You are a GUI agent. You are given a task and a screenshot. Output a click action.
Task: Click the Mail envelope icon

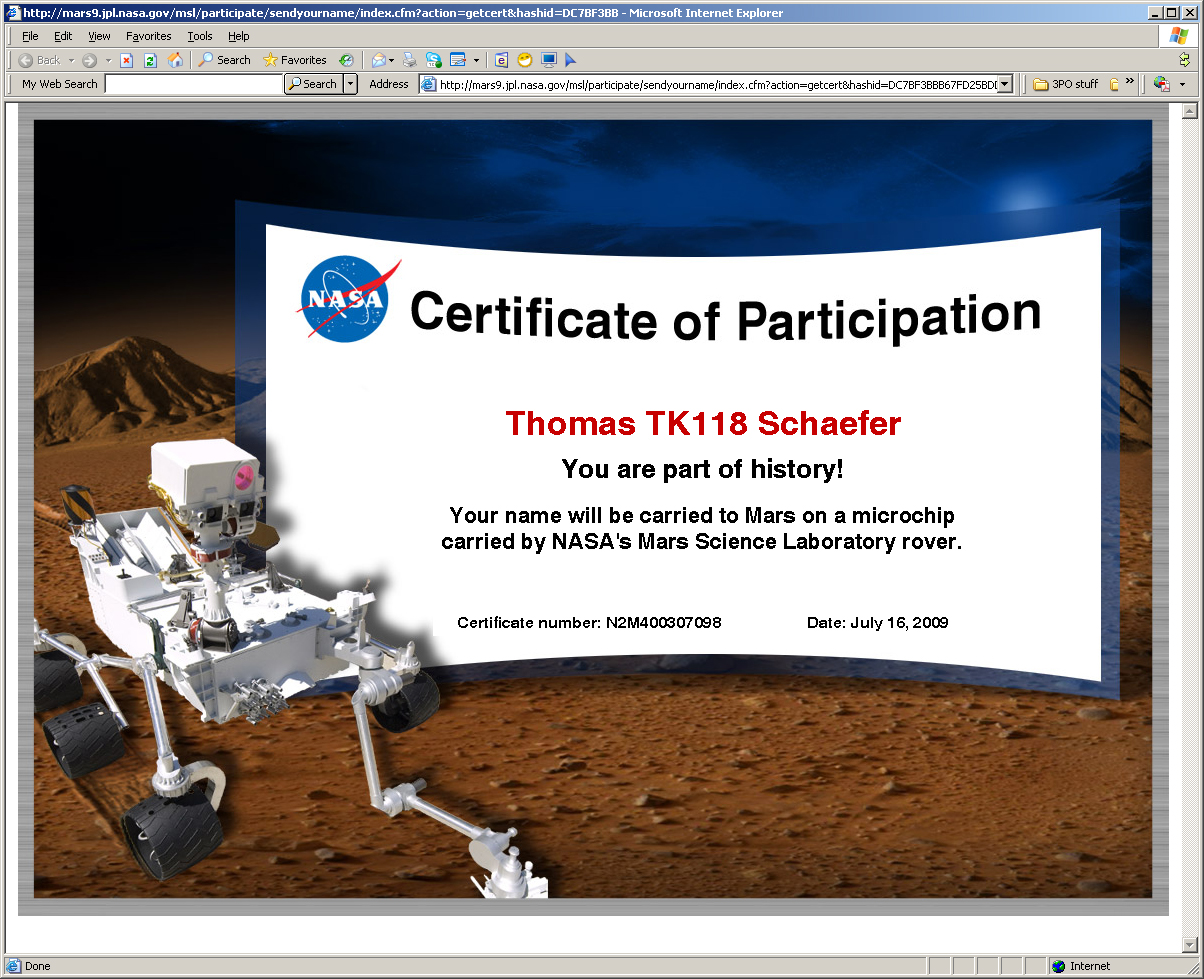(379, 60)
